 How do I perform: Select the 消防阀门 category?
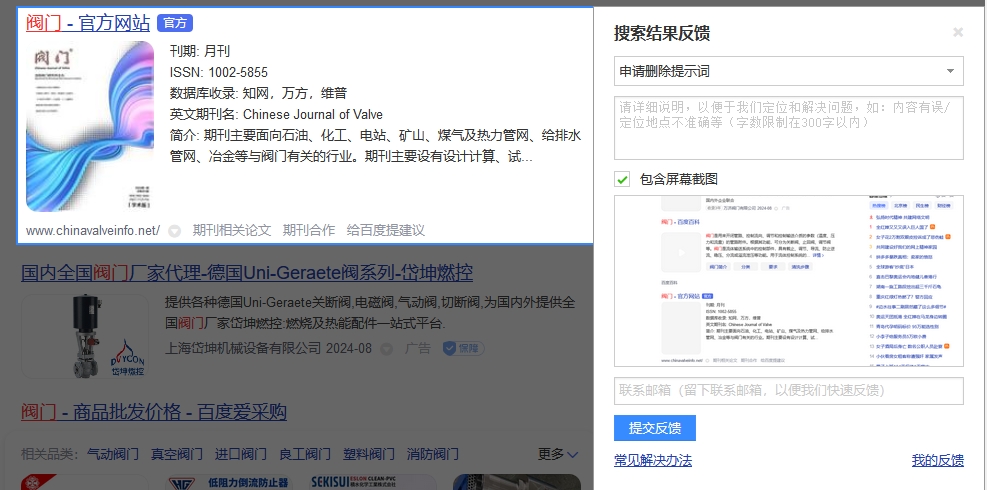coord(432,454)
